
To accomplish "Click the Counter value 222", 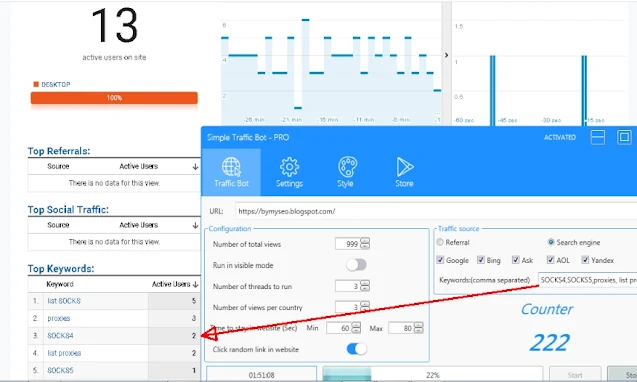I will [x=550, y=343].
